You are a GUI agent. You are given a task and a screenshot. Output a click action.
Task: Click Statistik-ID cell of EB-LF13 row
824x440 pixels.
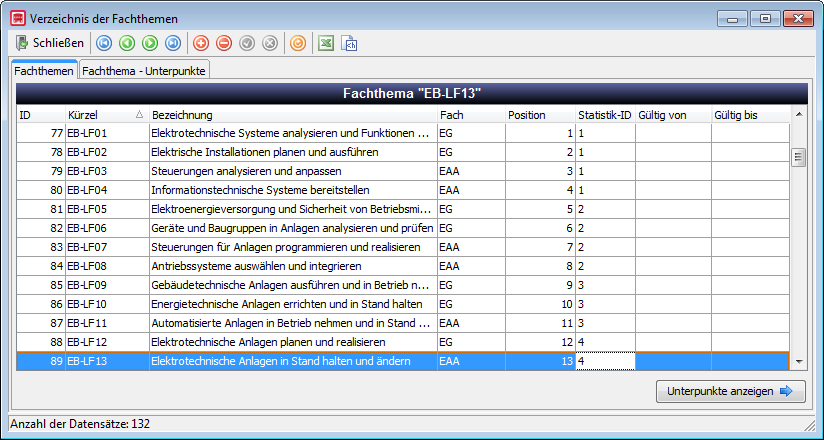point(605,361)
